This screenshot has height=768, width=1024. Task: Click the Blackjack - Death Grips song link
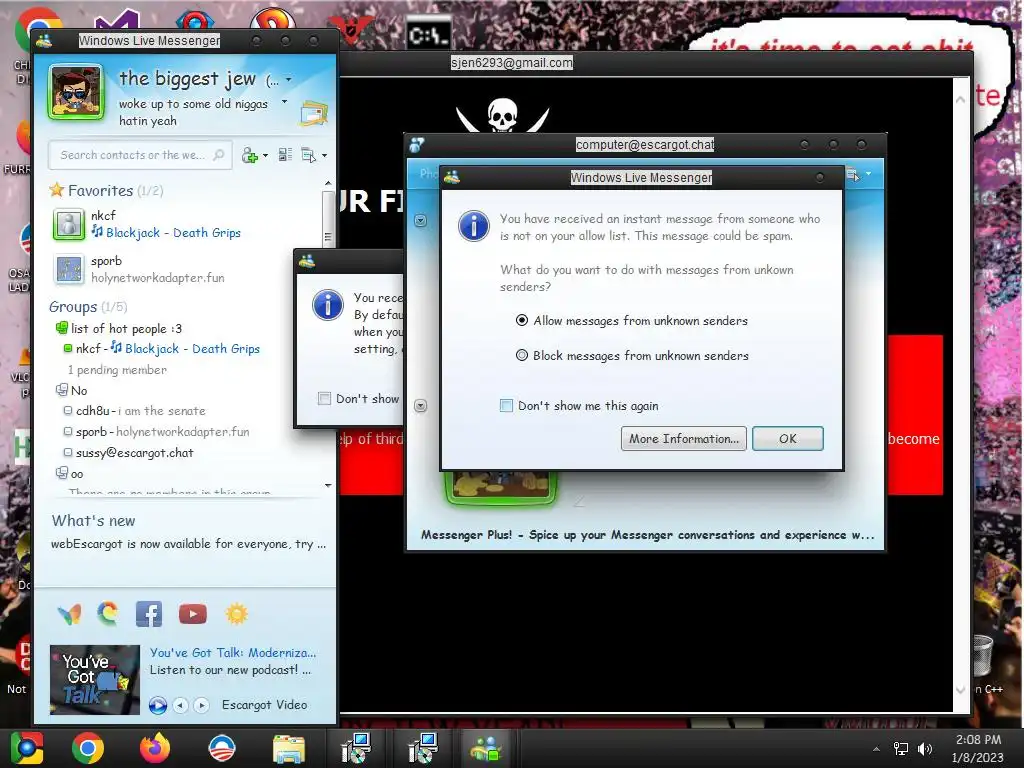pyautogui.click(x=173, y=232)
